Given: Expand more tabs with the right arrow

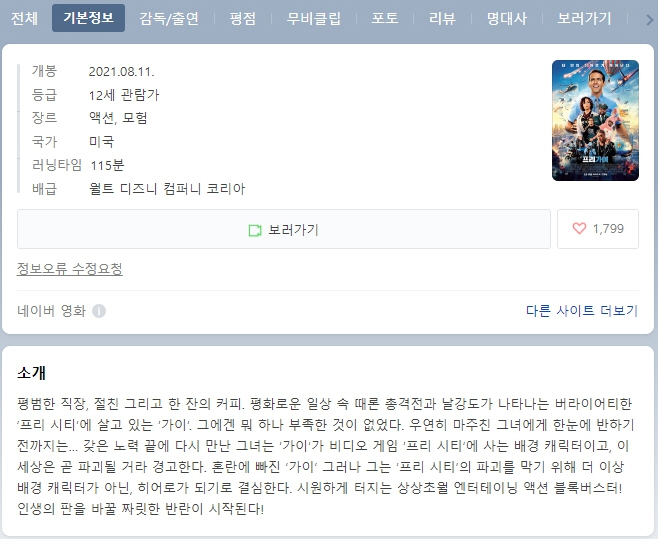Looking at the screenshot, I should (x=649, y=19).
